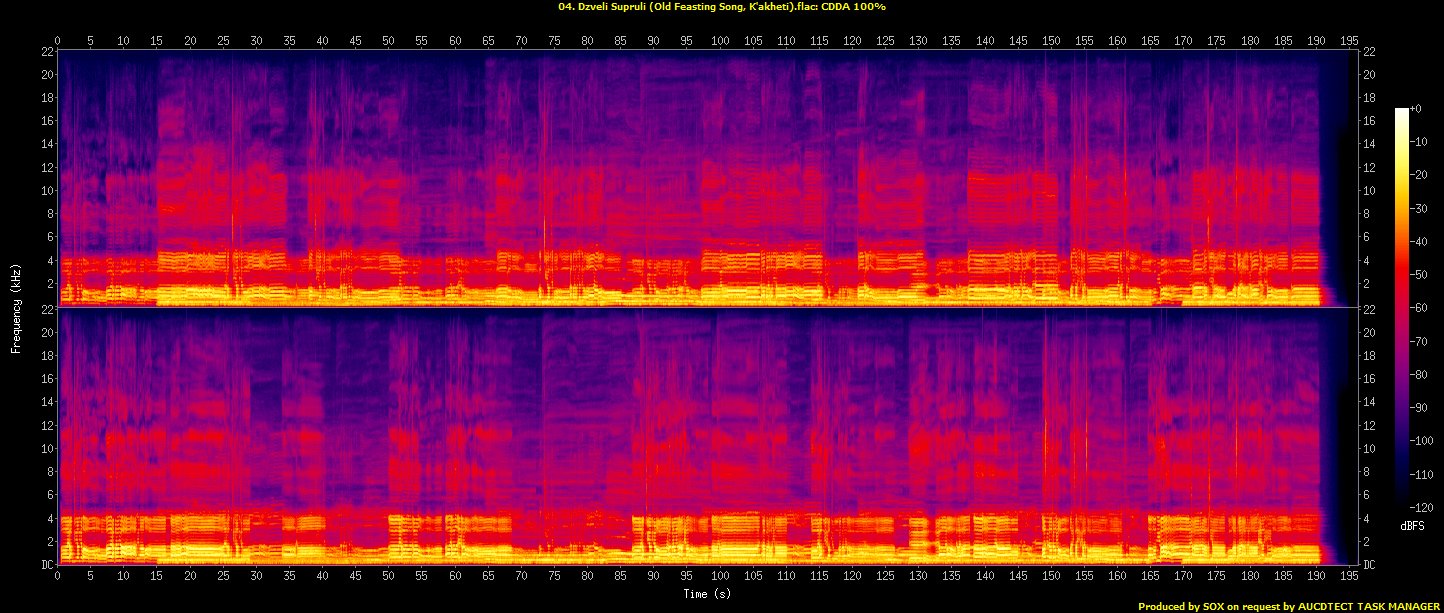
Task: Click the lower channel's '20' kHz label on the right axis
Action: (x=1371, y=332)
